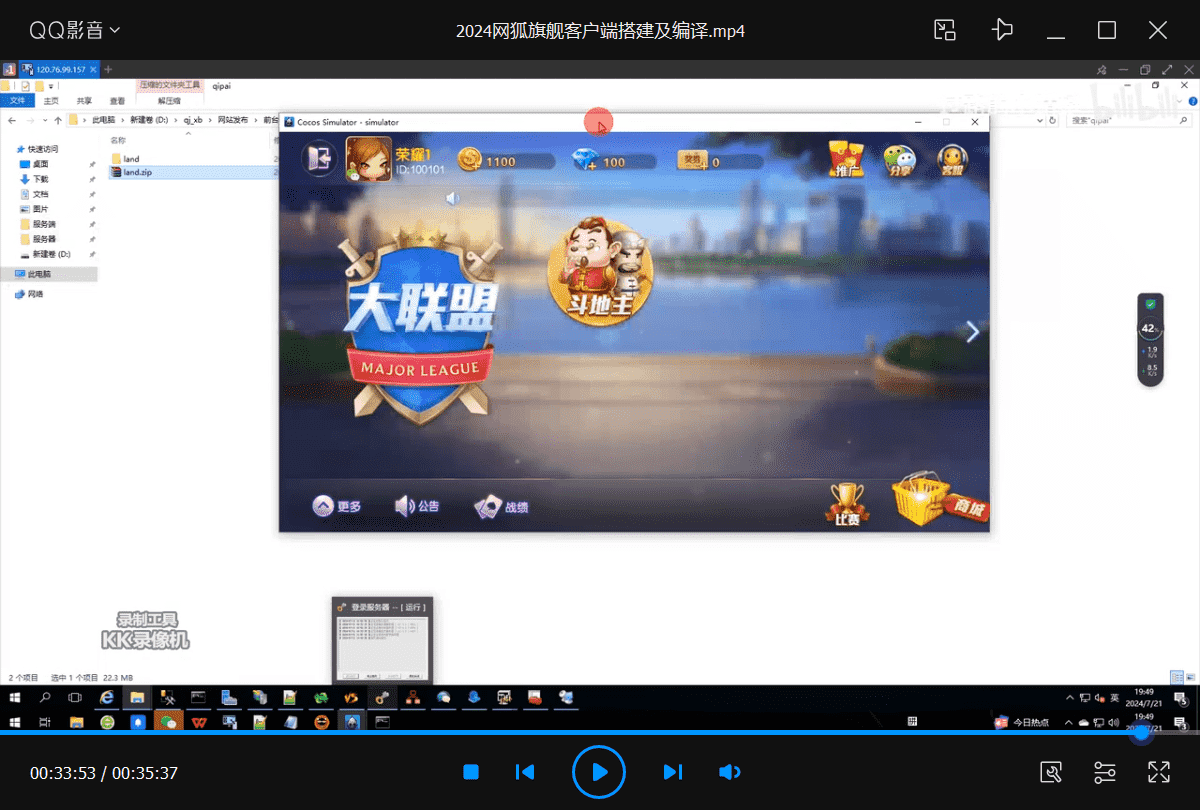Switch to mini player mode icon
This screenshot has width=1200, height=810.
click(x=945, y=30)
